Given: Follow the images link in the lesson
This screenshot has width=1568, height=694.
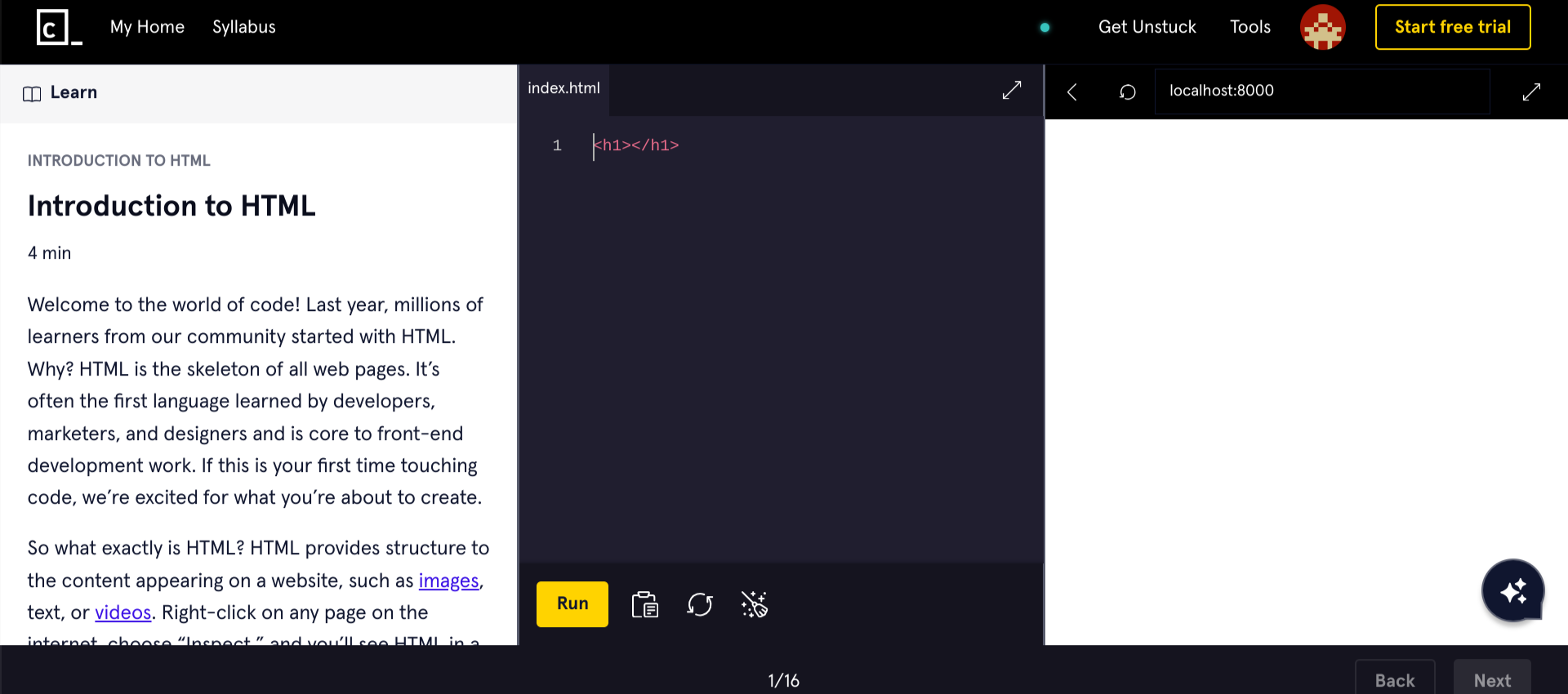Looking at the screenshot, I should coord(448,581).
